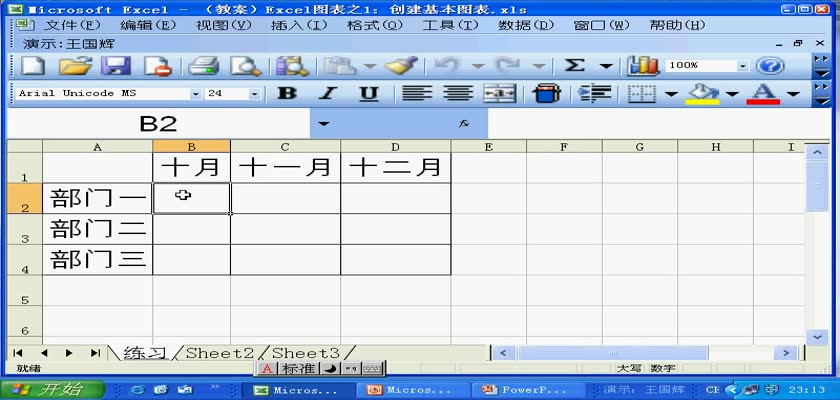Toggle Underline formatting
The width and height of the screenshot is (840, 400).
pos(368,94)
